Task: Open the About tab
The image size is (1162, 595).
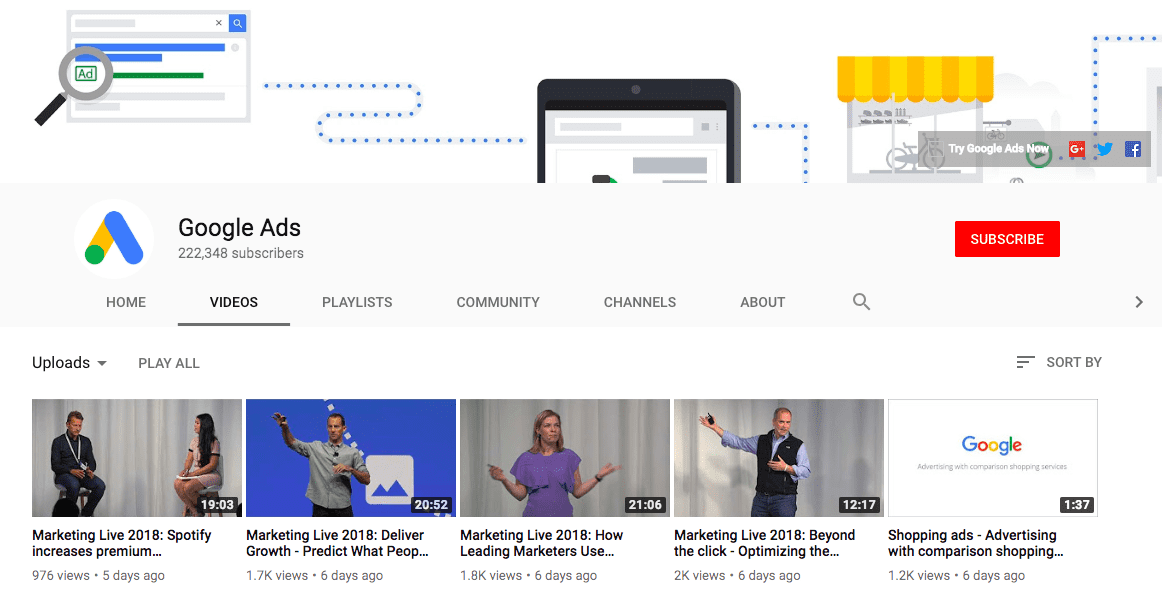Action: (x=763, y=302)
